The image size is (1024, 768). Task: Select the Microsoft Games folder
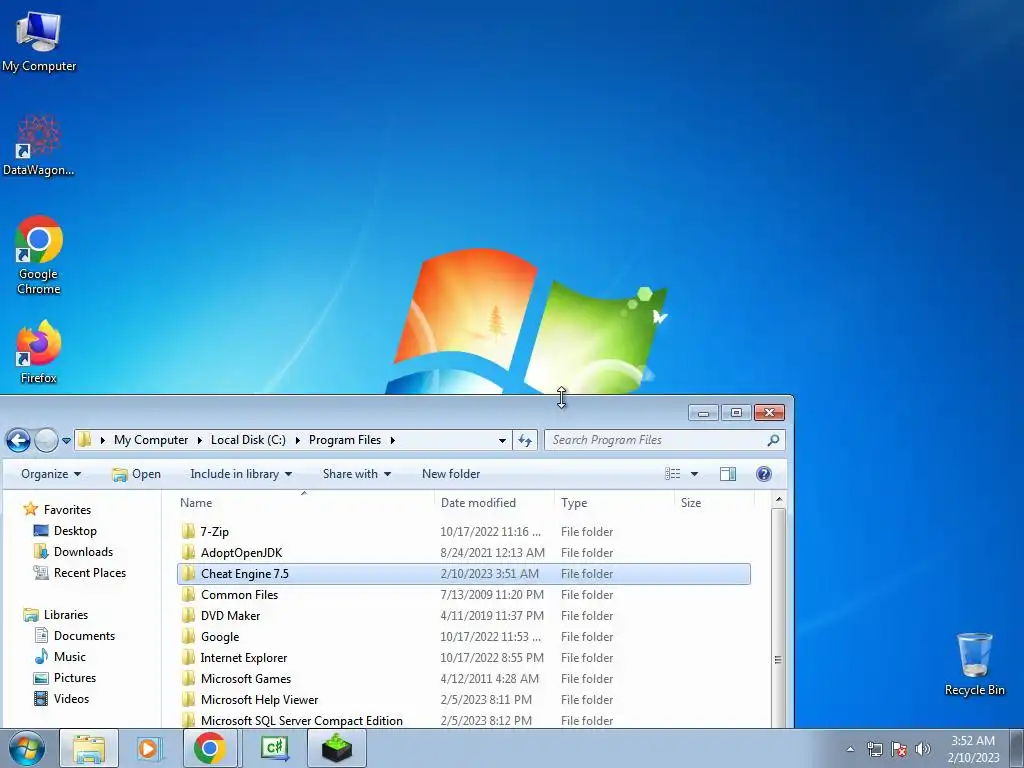pyautogui.click(x=464, y=679)
